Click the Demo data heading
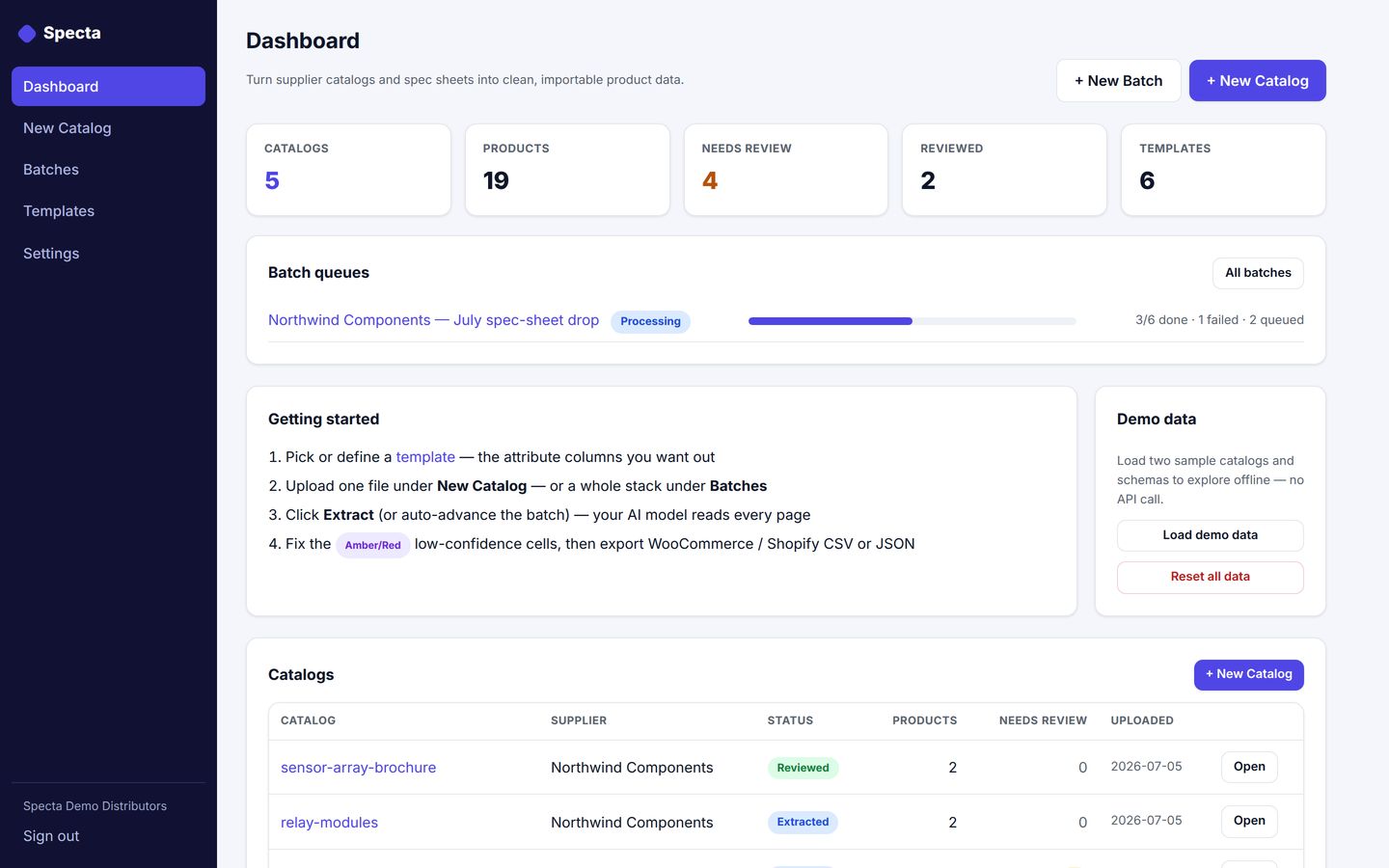The width and height of the screenshot is (1389, 868). coord(1157,420)
